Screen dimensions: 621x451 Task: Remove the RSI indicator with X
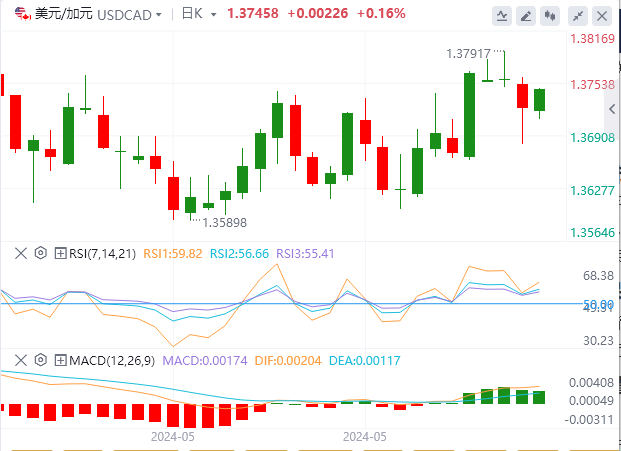(x=21, y=253)
